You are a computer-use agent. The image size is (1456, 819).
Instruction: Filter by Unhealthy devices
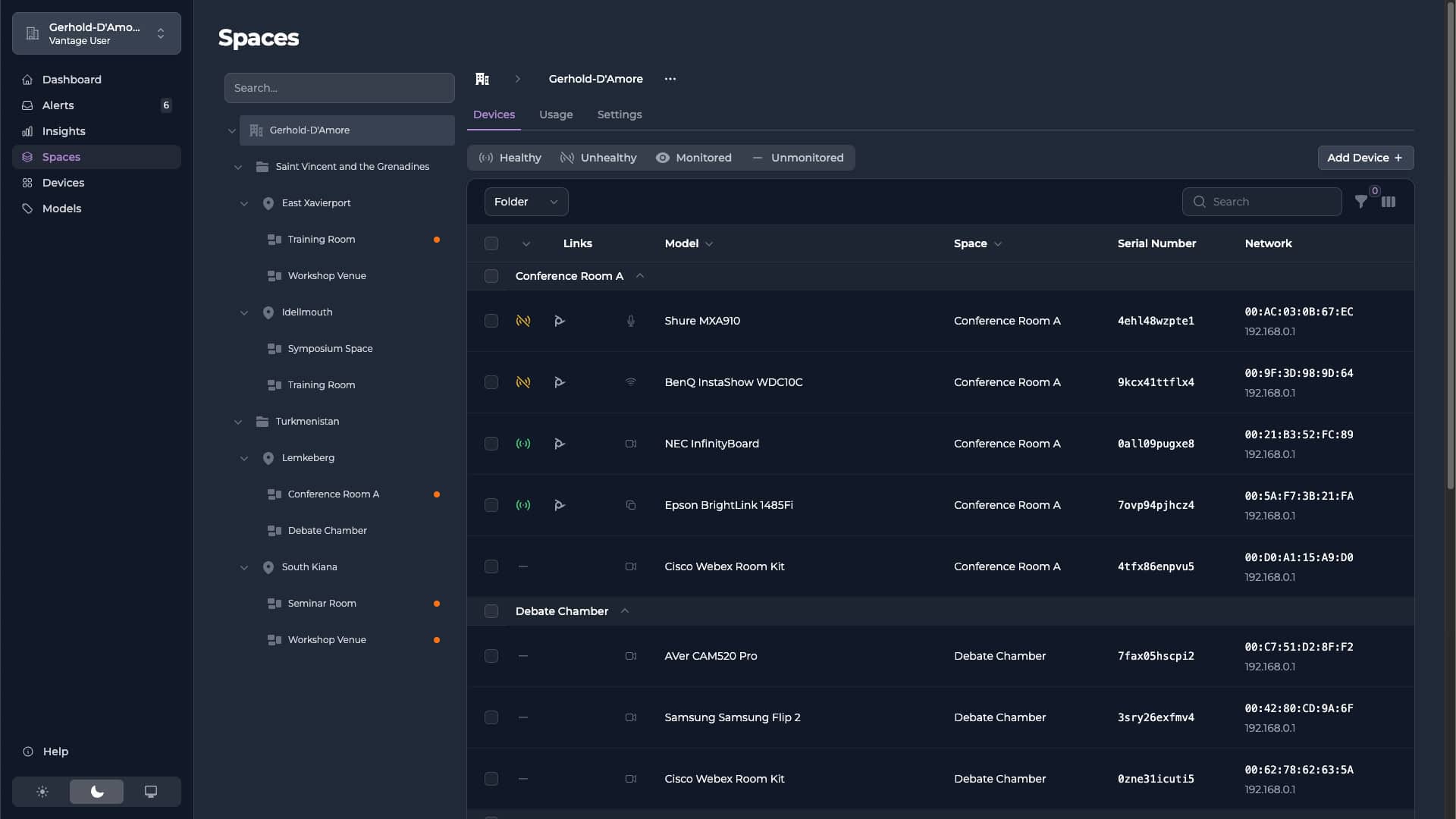point(598,158)
